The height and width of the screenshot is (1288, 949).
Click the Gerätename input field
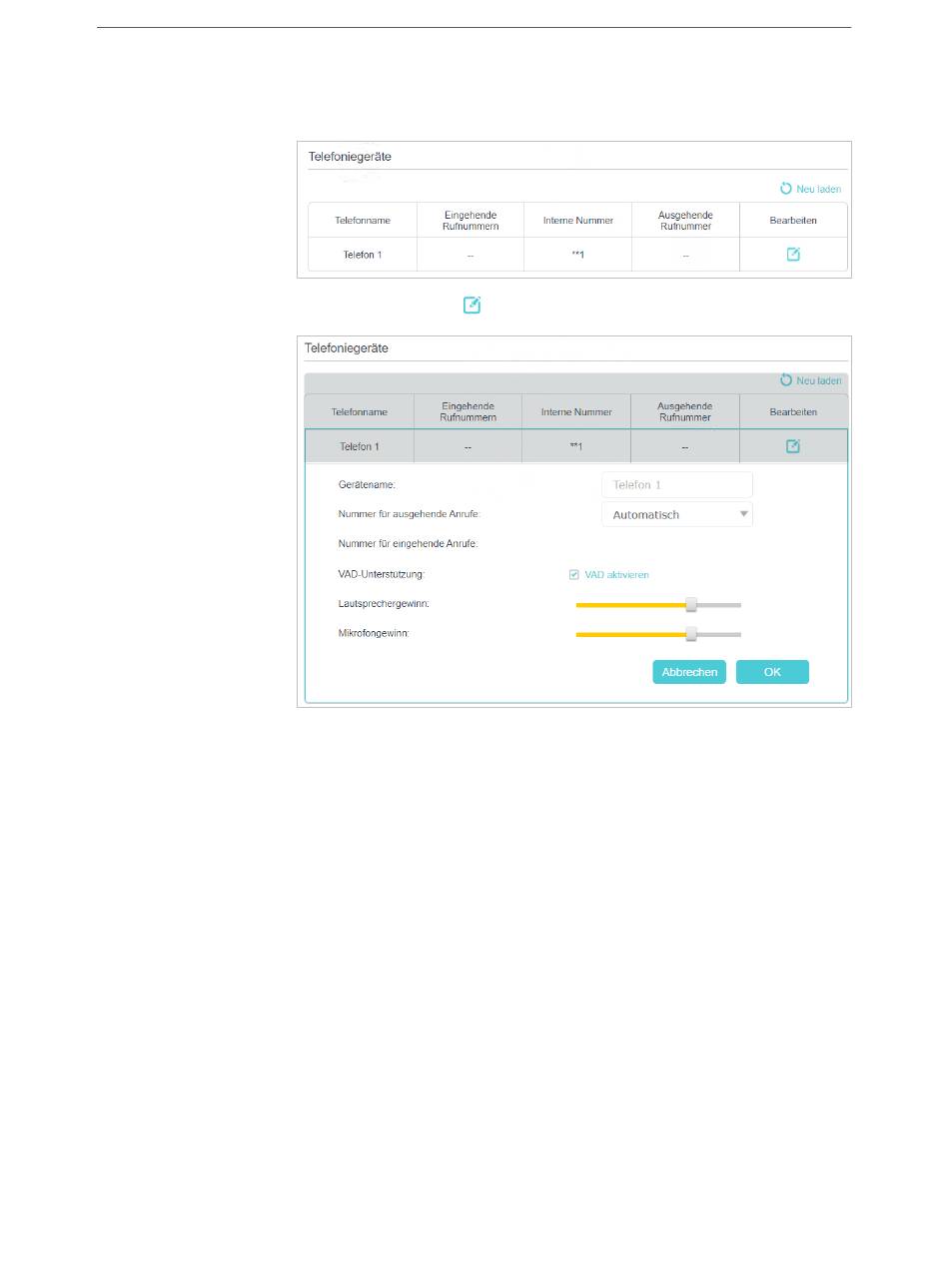point(676,484)
